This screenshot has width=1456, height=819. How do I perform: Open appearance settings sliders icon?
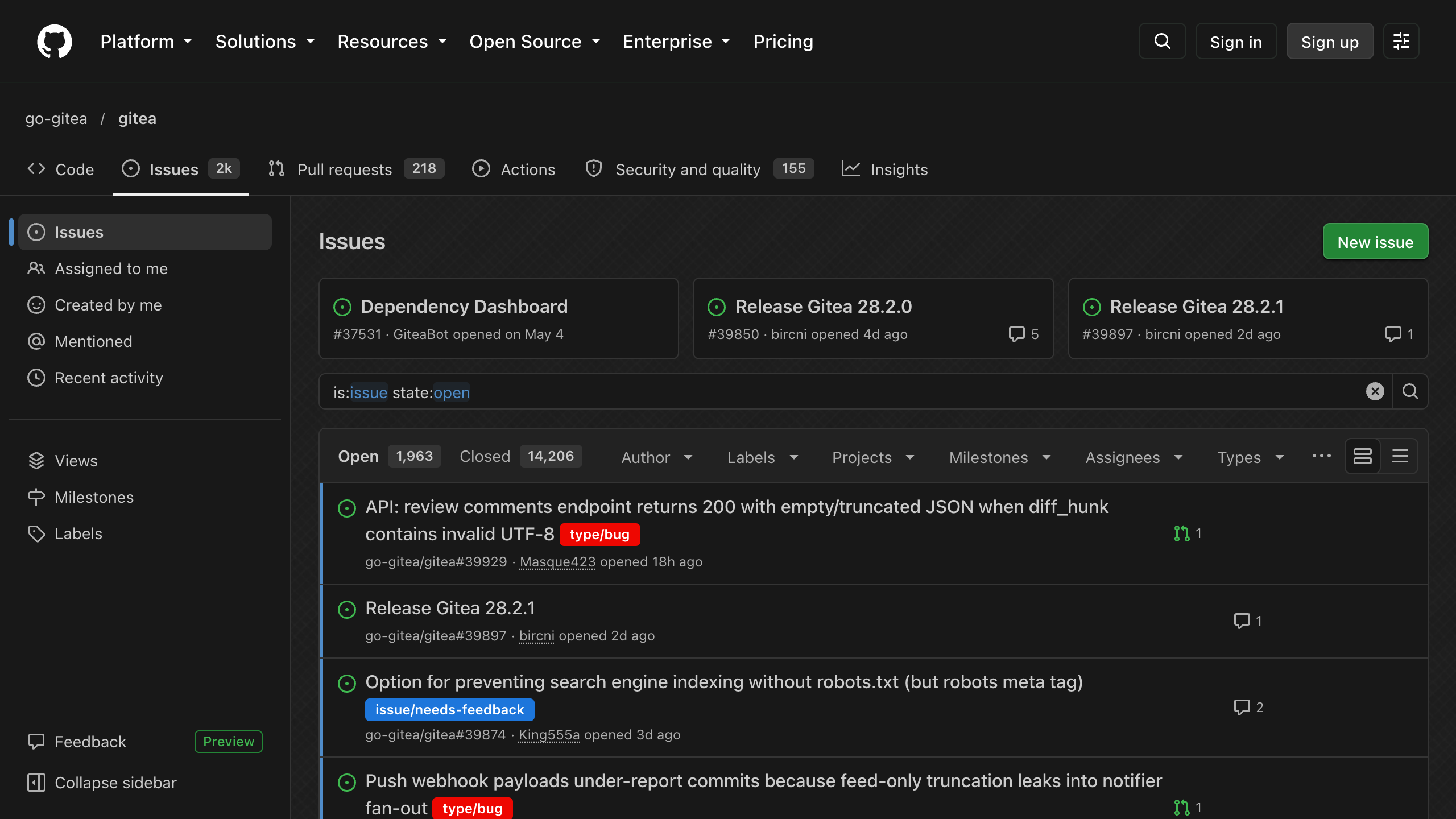tap(1401, 41)
